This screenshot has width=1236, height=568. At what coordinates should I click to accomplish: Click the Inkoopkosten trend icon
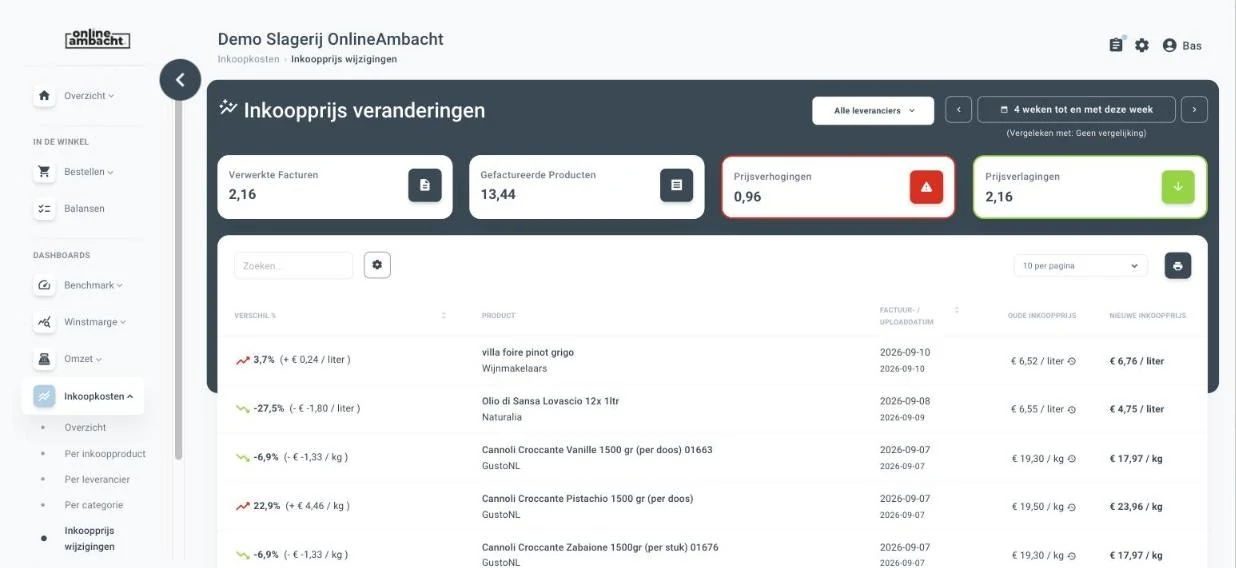tap(44, 396)
